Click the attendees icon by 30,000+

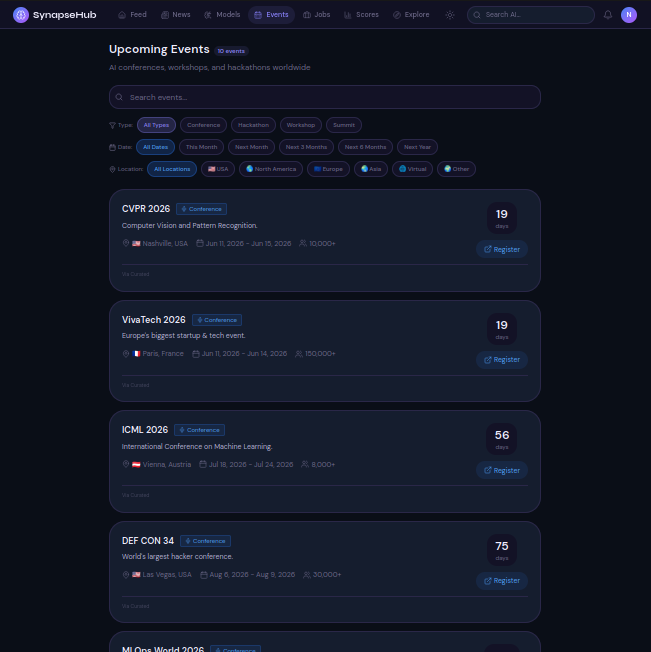[x=307, y=575]
